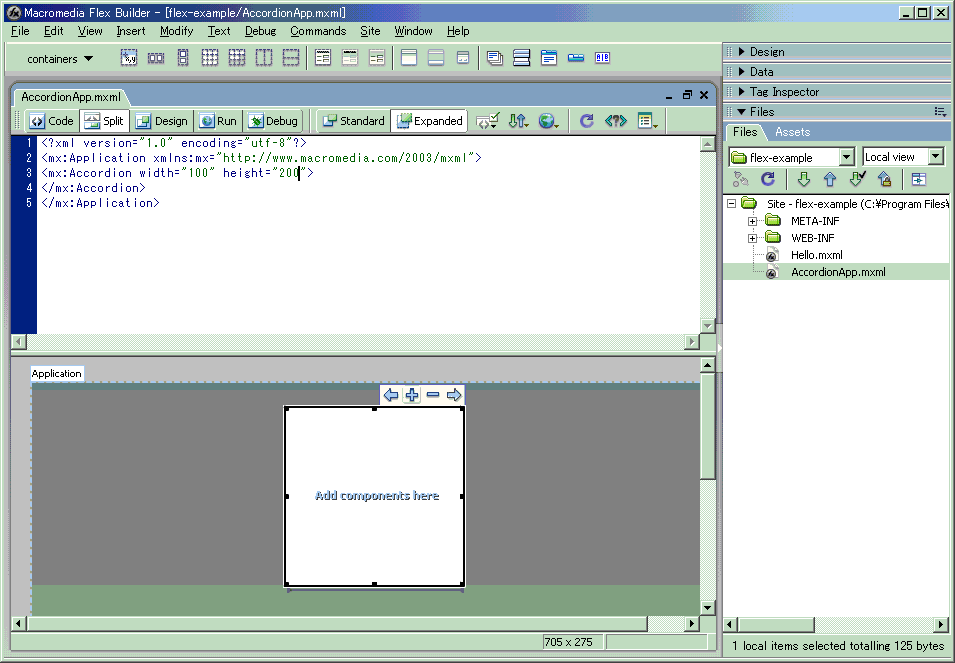Open the view options menu icon
The image size is (955, 663).
[x=647, y=121]
